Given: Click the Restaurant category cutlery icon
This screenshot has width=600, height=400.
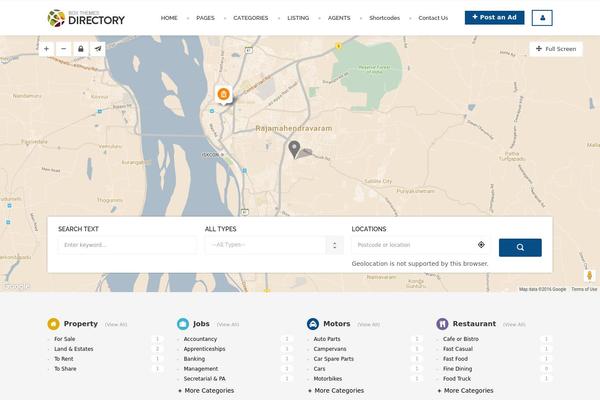Looking at the screenshot, I should (x=442, y=324).
